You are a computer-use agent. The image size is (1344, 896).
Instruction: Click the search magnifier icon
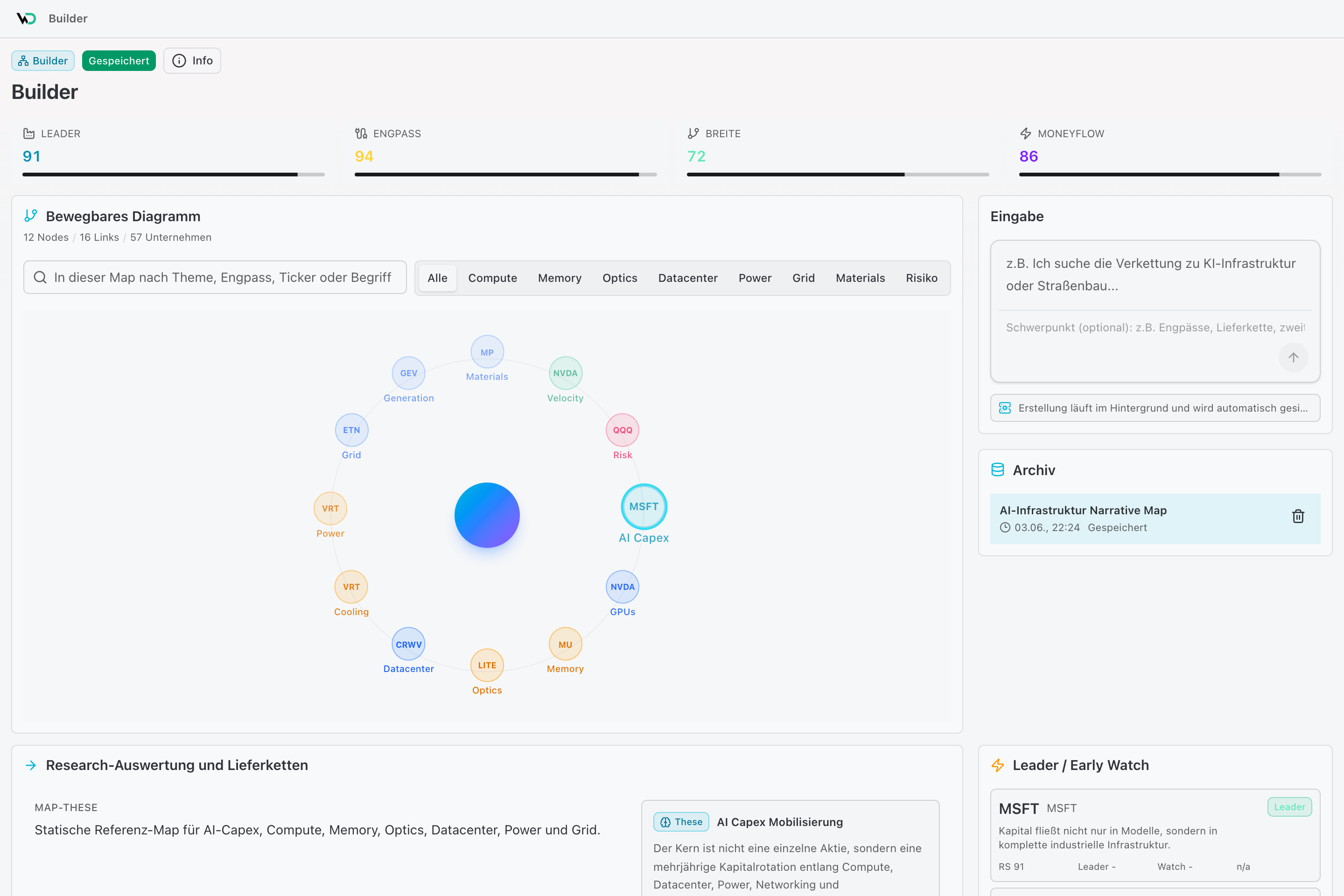pos(40,277)
